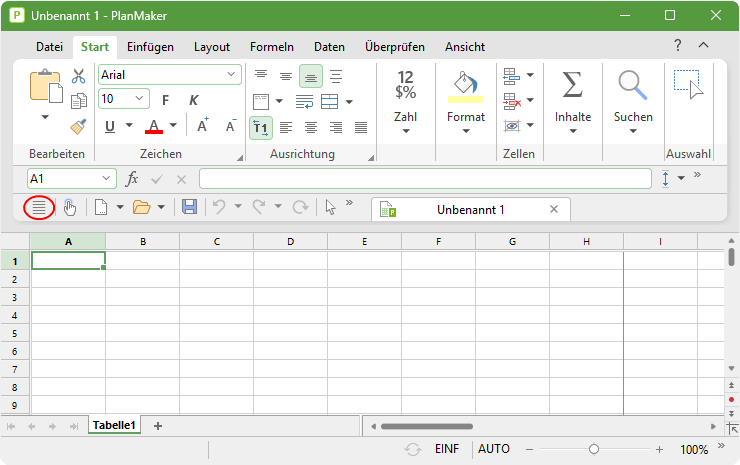This screenshot has height=465, width=740.
Task: Redo action arrow icon
Action: point(259,207)
